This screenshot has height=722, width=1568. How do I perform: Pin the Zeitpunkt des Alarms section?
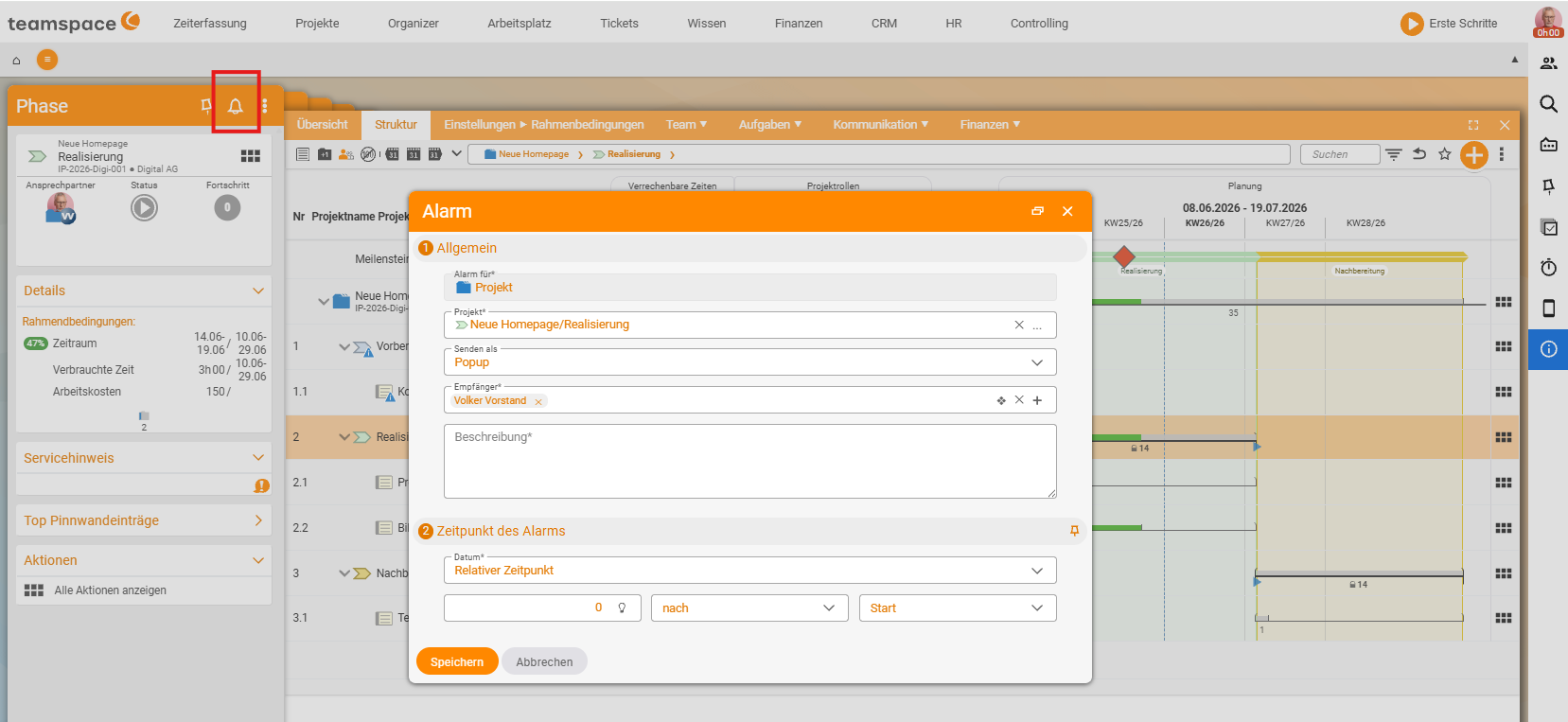click(x=1074, y=531)
